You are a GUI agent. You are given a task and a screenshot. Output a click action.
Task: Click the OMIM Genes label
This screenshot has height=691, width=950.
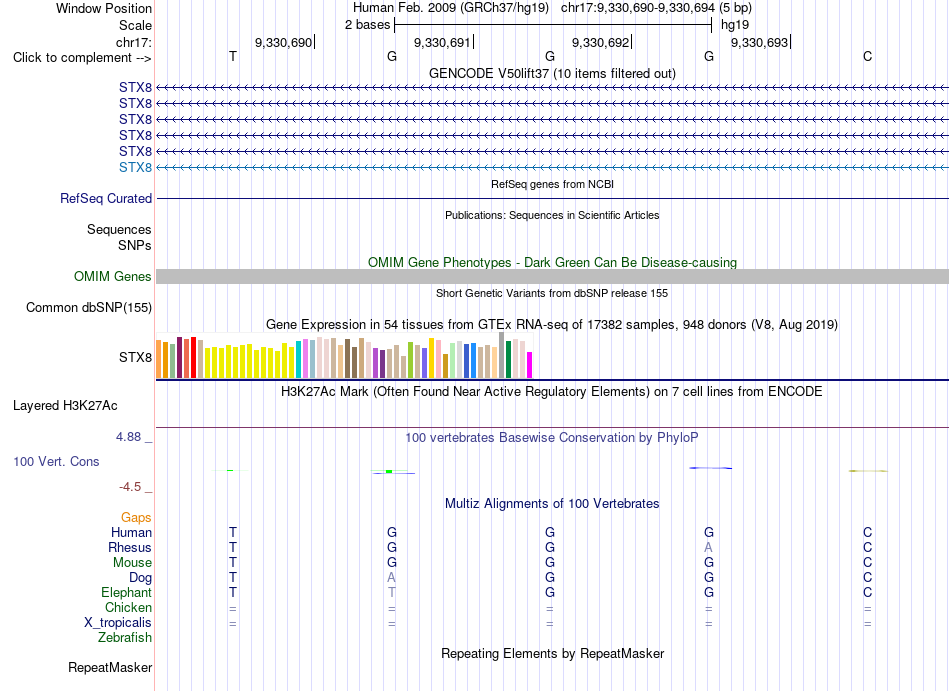pos(113,277)
